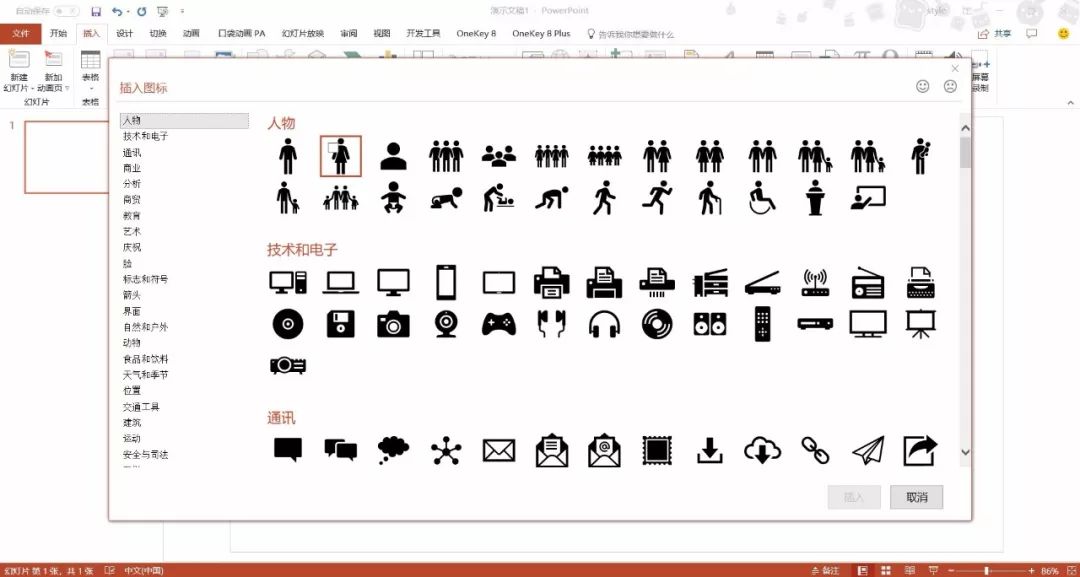1080x577 pixels.
Task: Click the smiley face feedback icon
Action: 922,87
